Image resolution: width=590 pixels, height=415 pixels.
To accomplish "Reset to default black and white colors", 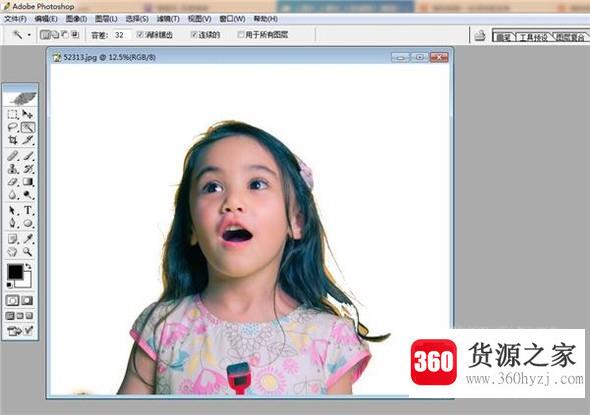I will (9, 285).
